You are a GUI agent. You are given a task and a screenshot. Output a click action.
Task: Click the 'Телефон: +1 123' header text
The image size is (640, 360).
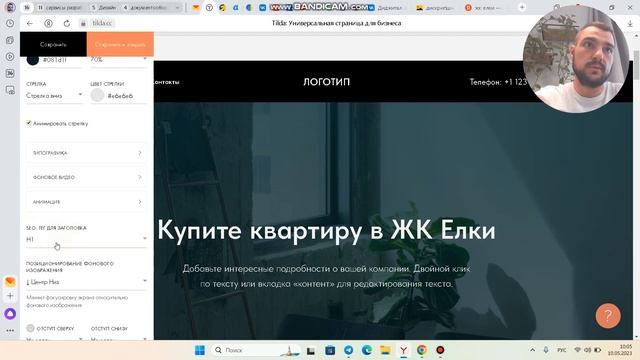tap(498, 82)
